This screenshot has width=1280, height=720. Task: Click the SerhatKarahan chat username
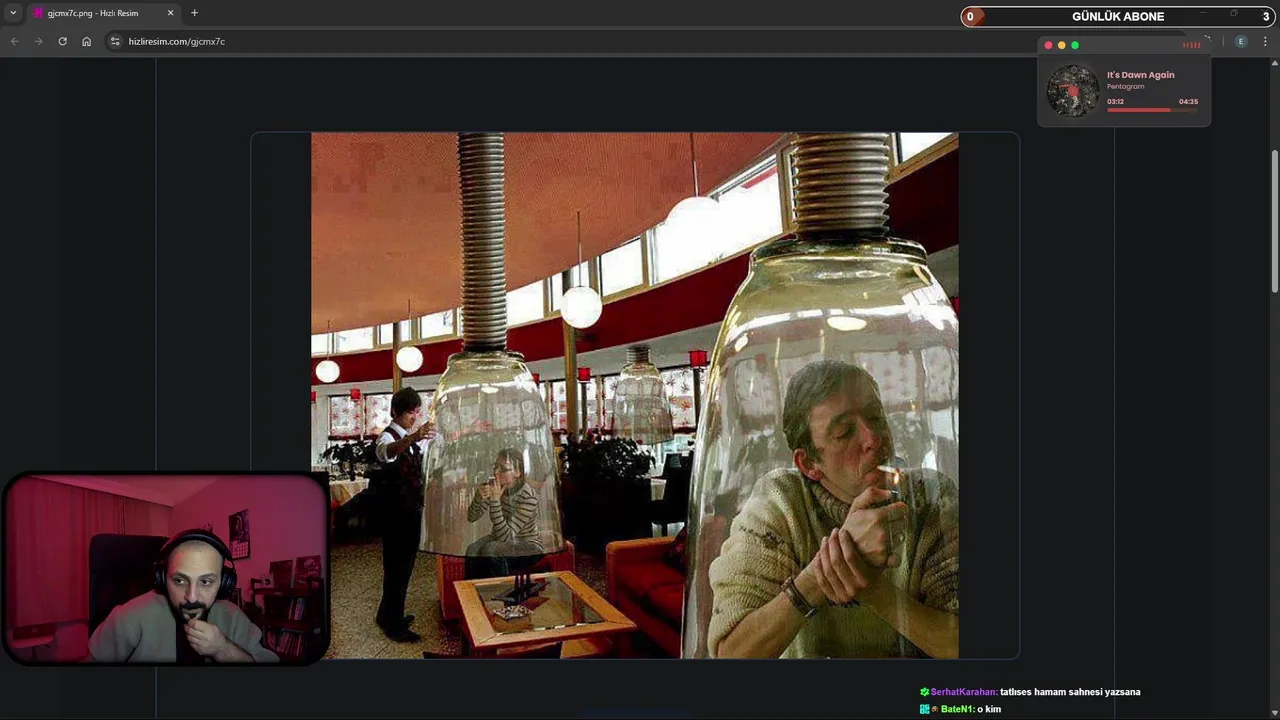tap(963, 692)
